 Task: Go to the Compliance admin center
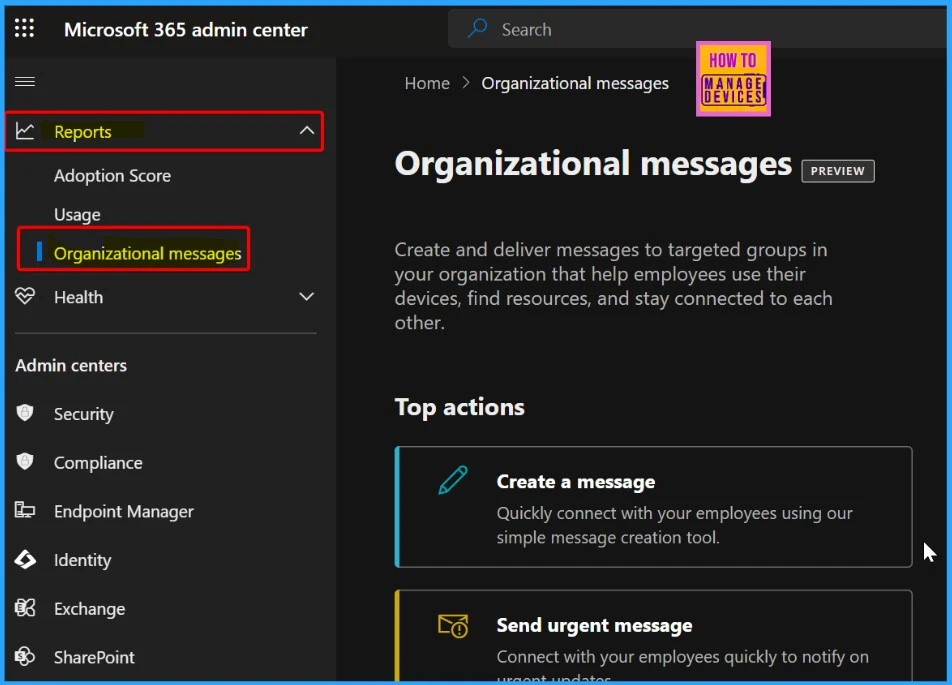pos(98,463)
